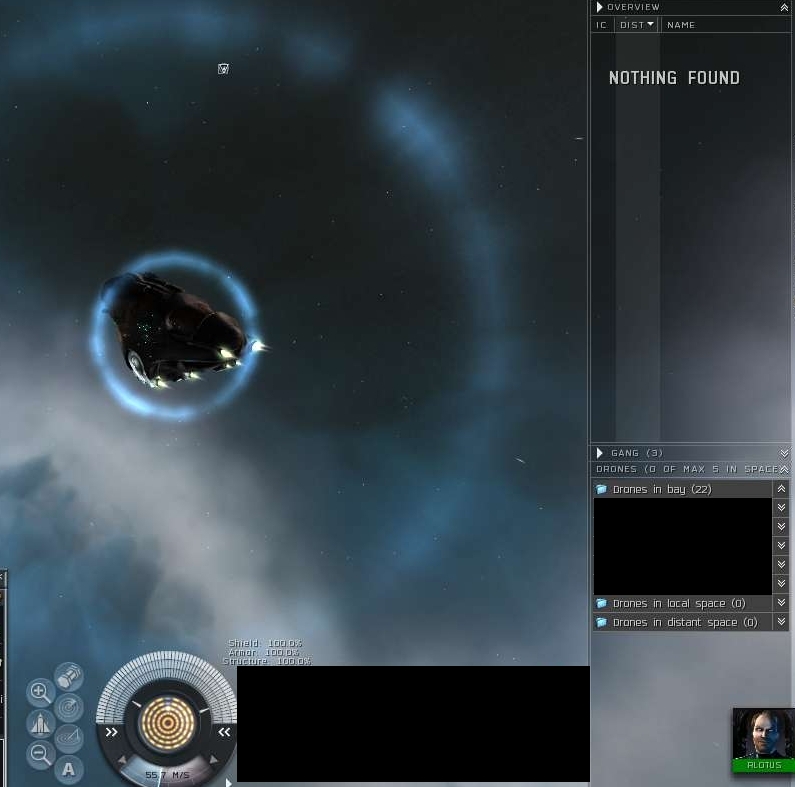Toggle the autopilot A button
This screenshot has width=795, height=787.
tap(68, 769)
